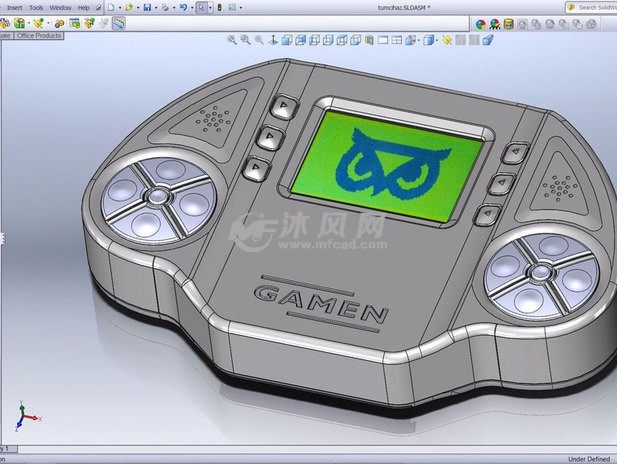Click the color wheel appearance icon
Viewport: 617px width, 464px height.
pyautogui.click(x=481, y=23)
